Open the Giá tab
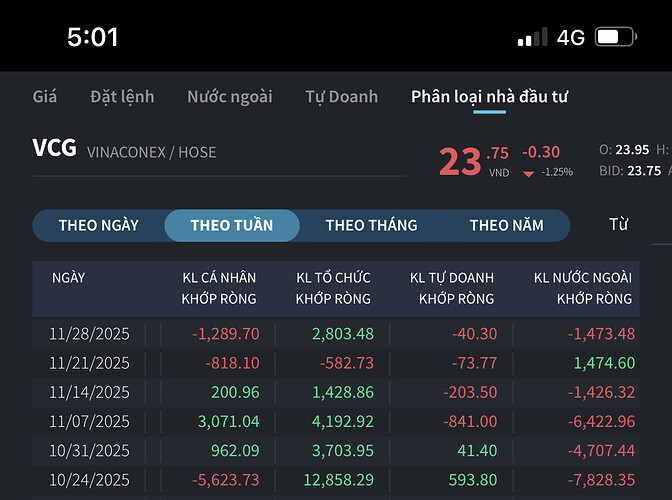 click(45, 97)
